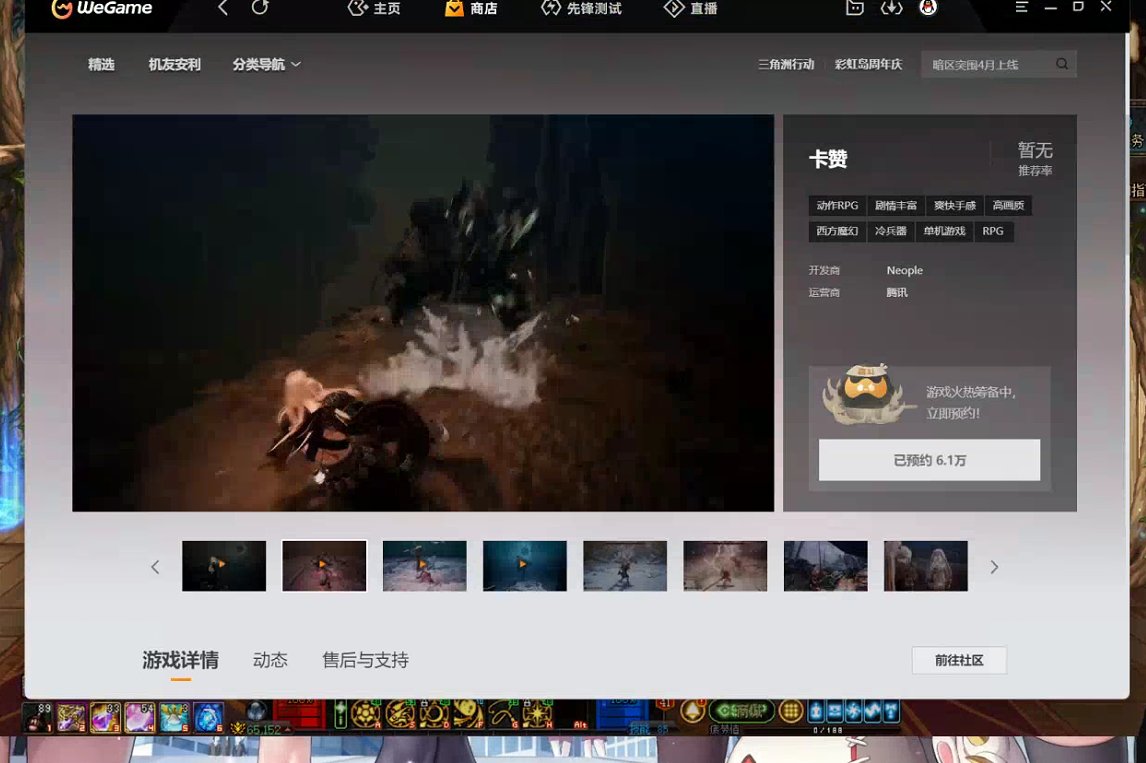Click the 剧情丰富 tag
1146x763 pixels.
click(x=896, y=205)
